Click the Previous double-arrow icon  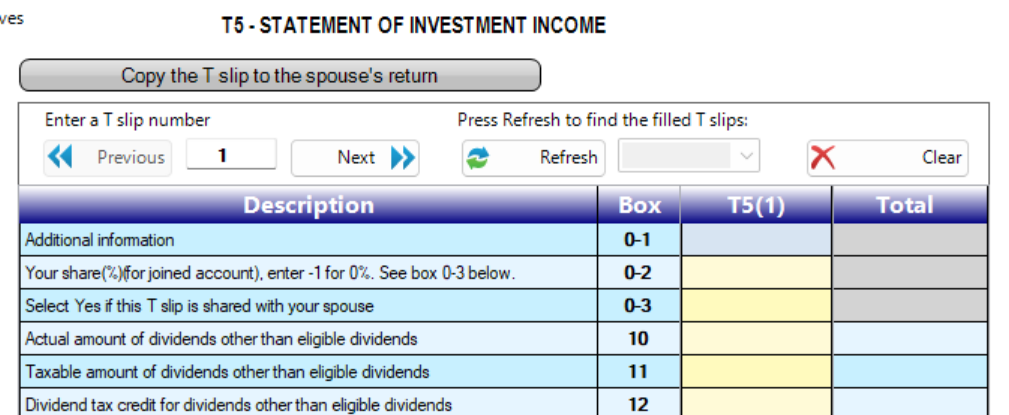[60, 158]
